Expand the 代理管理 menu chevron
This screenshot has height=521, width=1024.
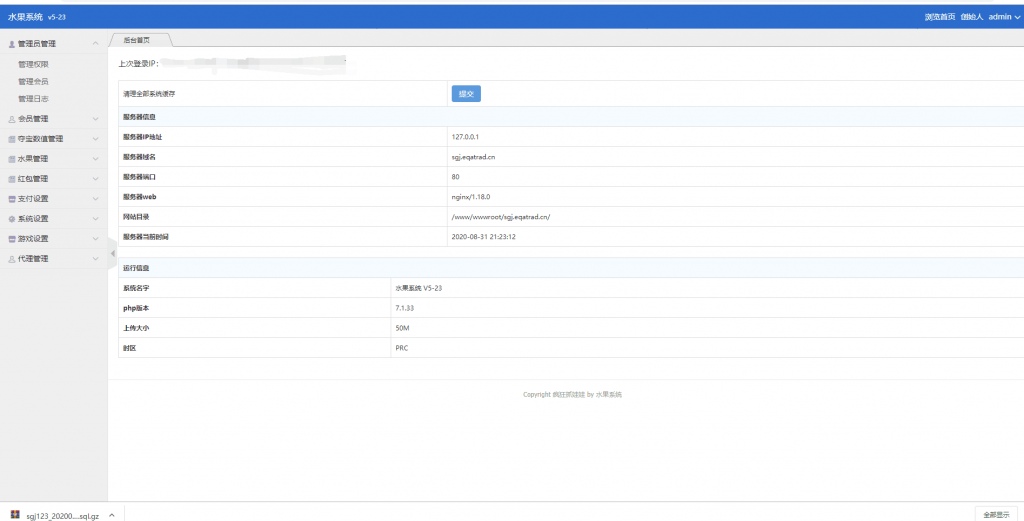[95, 259]
